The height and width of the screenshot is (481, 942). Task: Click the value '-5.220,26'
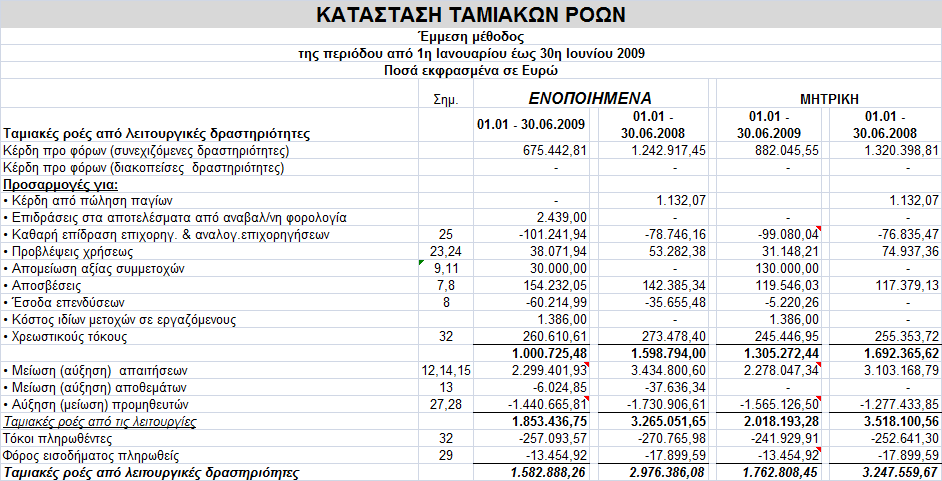(791, 303)
